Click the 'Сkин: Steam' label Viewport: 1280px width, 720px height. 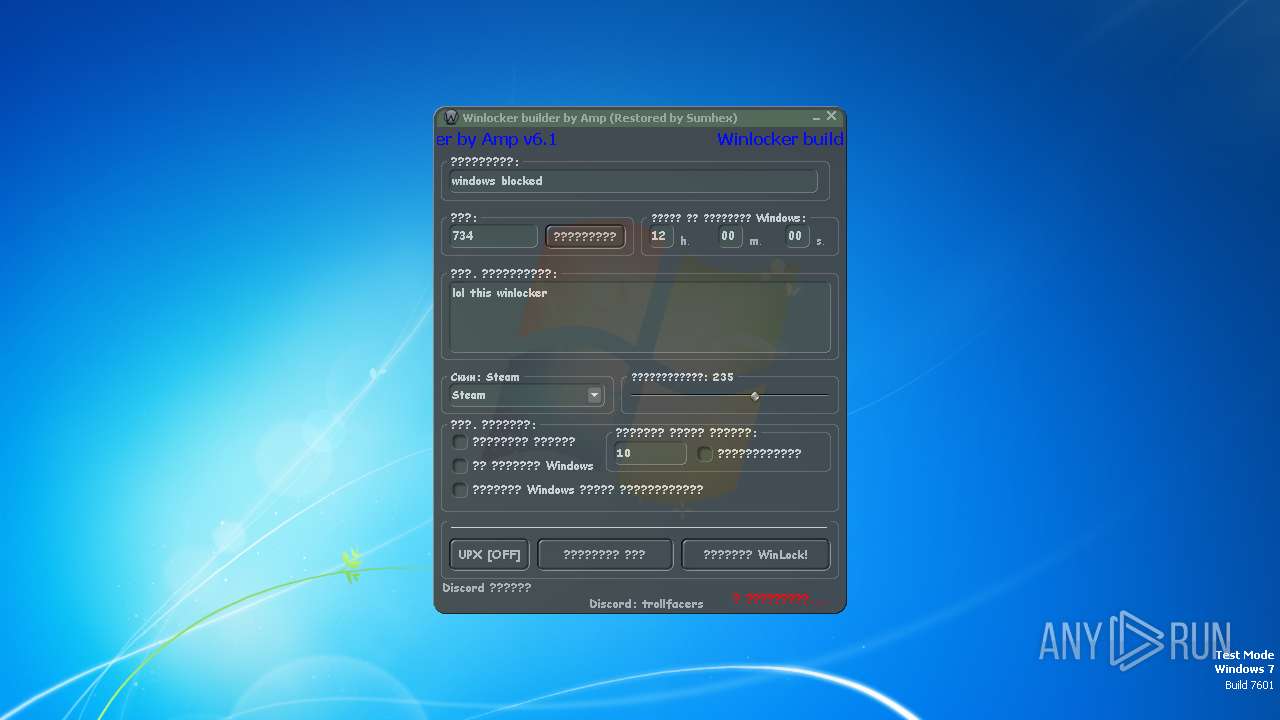click(x=485, y=377)
